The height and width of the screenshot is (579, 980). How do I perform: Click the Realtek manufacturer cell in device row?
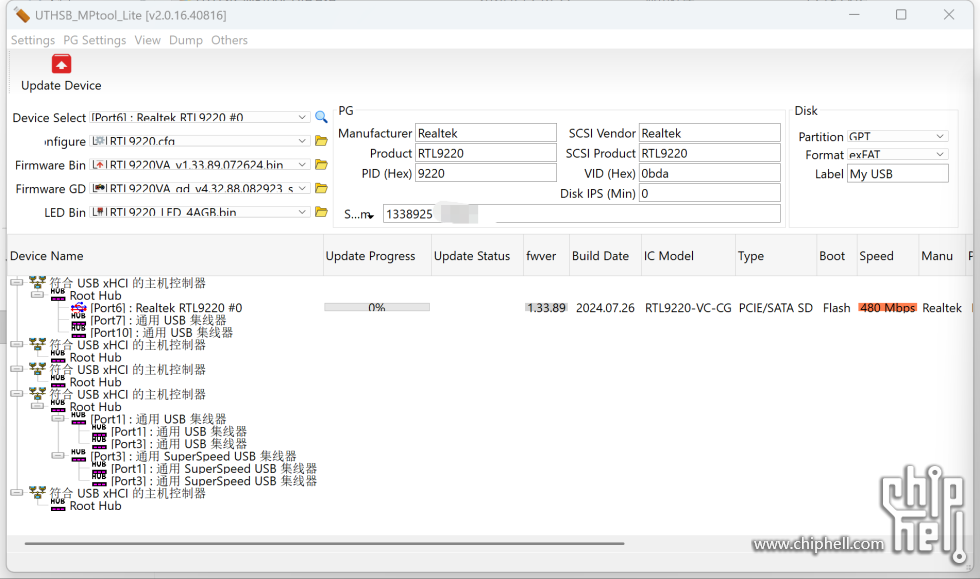942,308
